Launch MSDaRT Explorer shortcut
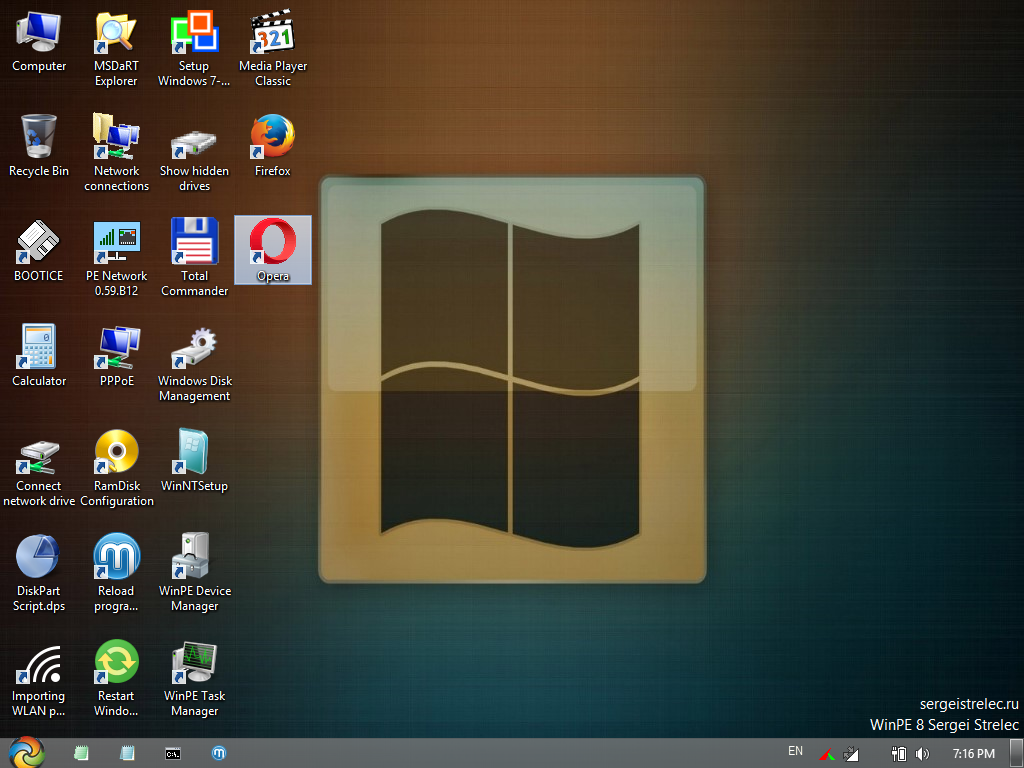This screenshot has width=1024, height=768. pos(116,50)
